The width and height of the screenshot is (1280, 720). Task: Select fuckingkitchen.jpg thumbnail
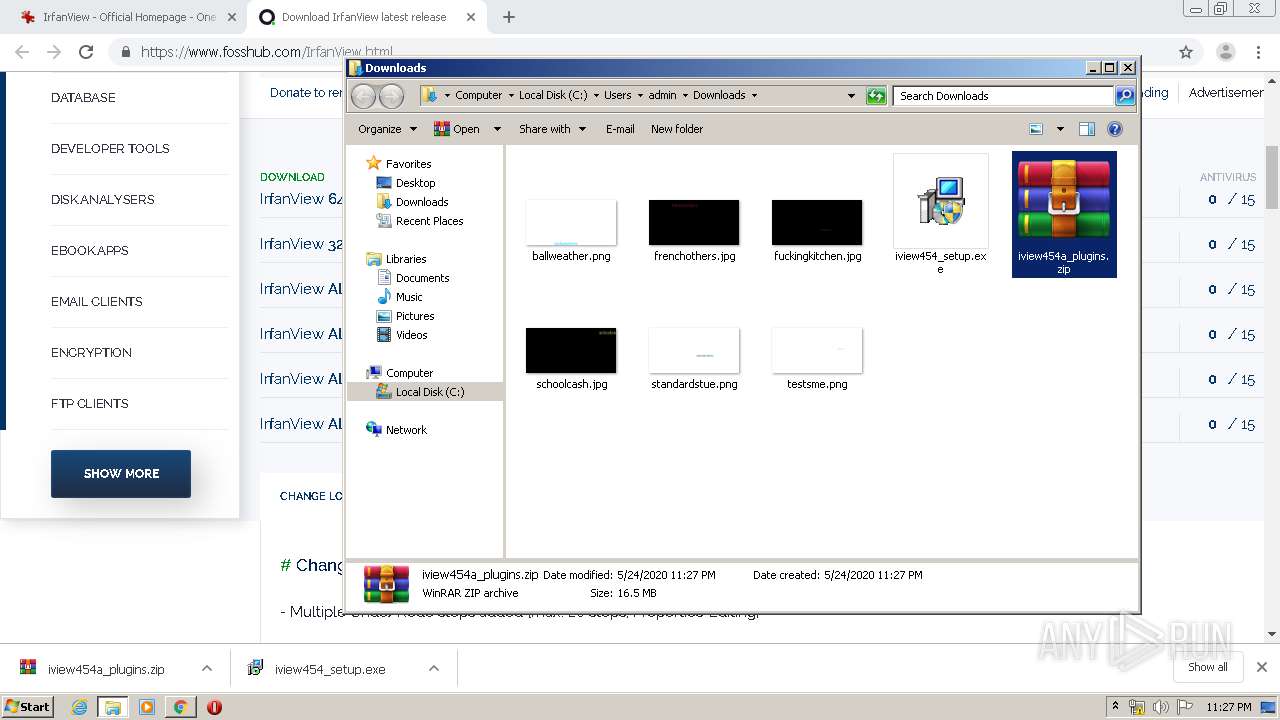click(817, 222)
